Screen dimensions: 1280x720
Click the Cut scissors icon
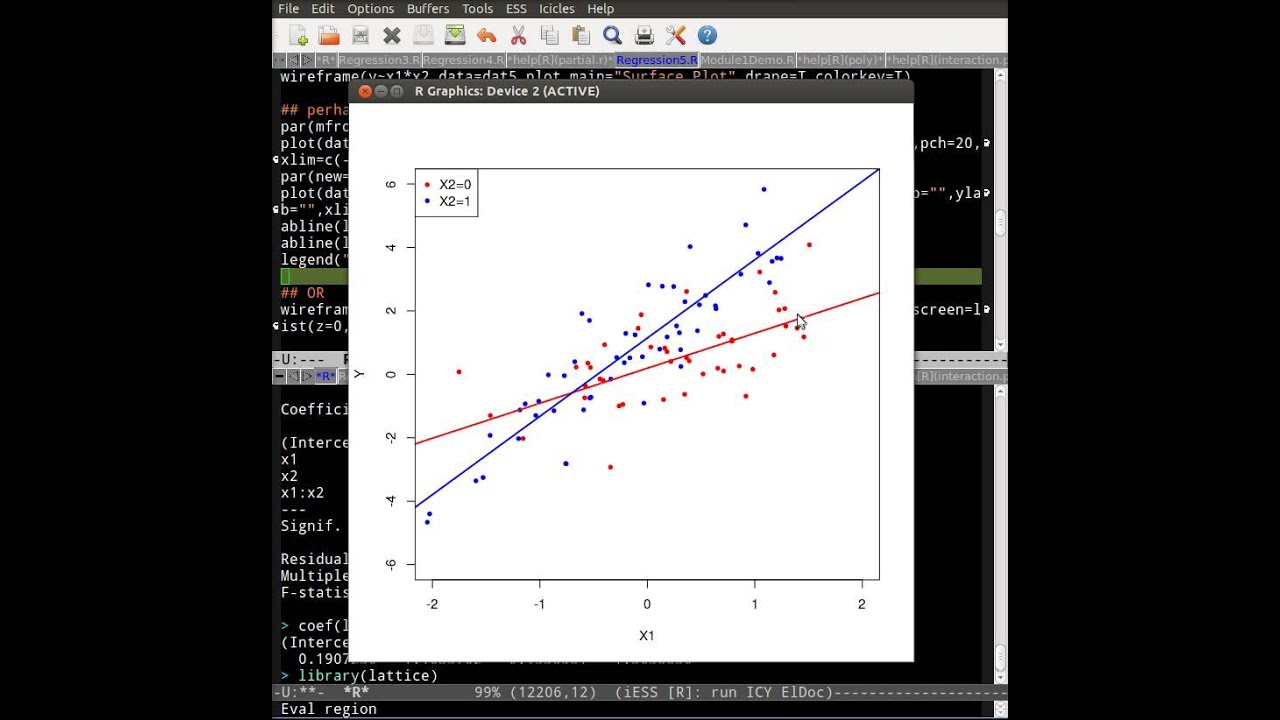click(x=518, y=36)
